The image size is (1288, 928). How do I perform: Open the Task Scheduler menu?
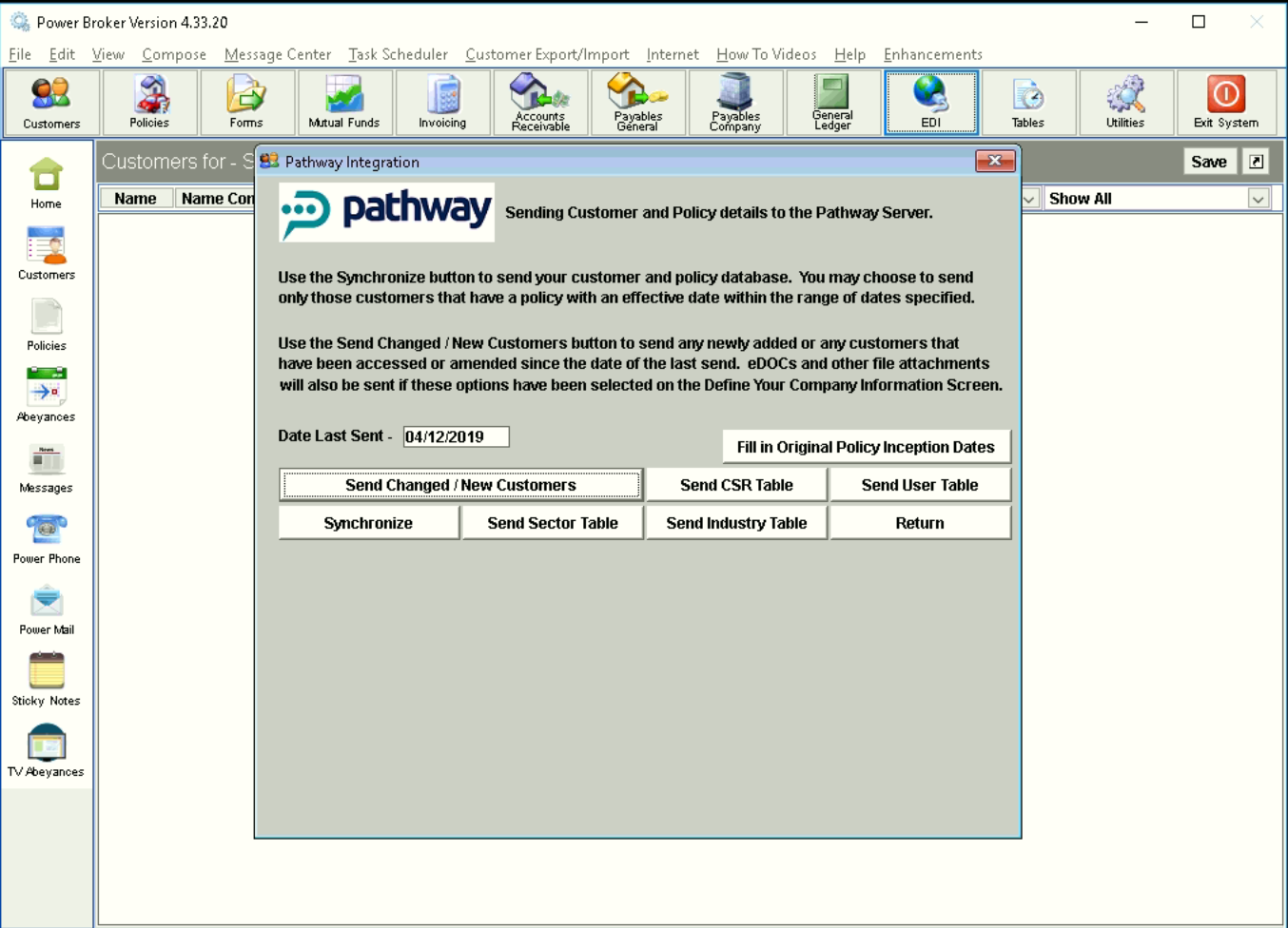pyautogui.click(x=397, y=54)
